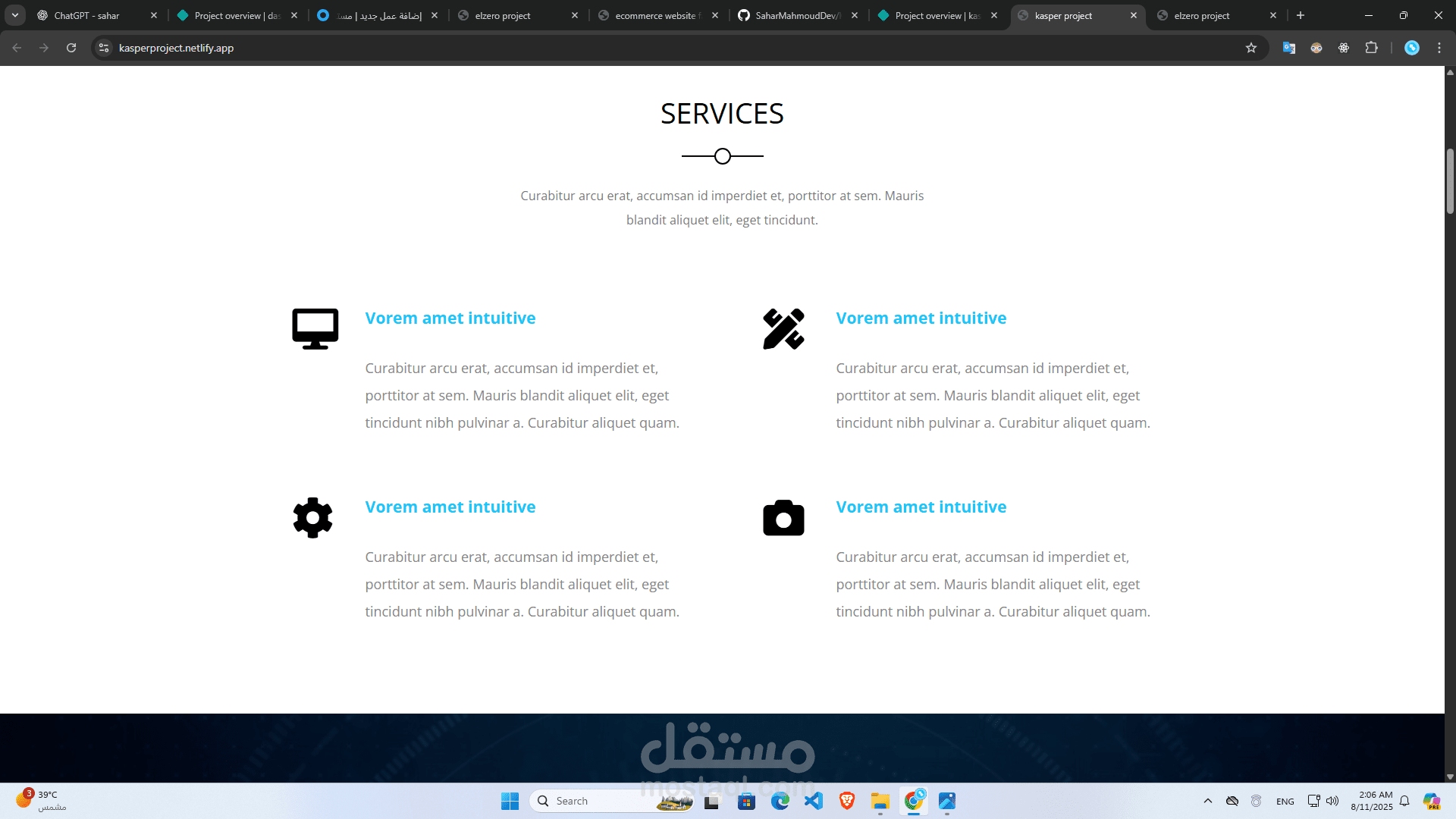This screenshot has width=1456, height=819.
Task: Click the camera service icon
Action: coord(783,518)
